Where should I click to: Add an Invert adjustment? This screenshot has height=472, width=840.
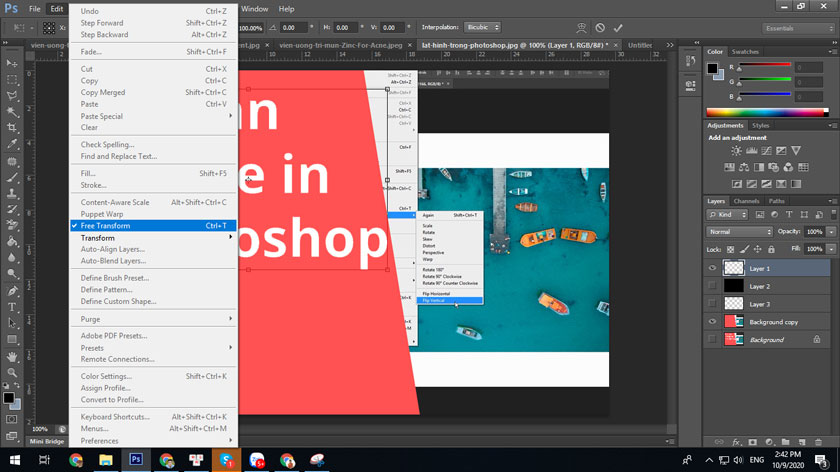tap(737, 184)
